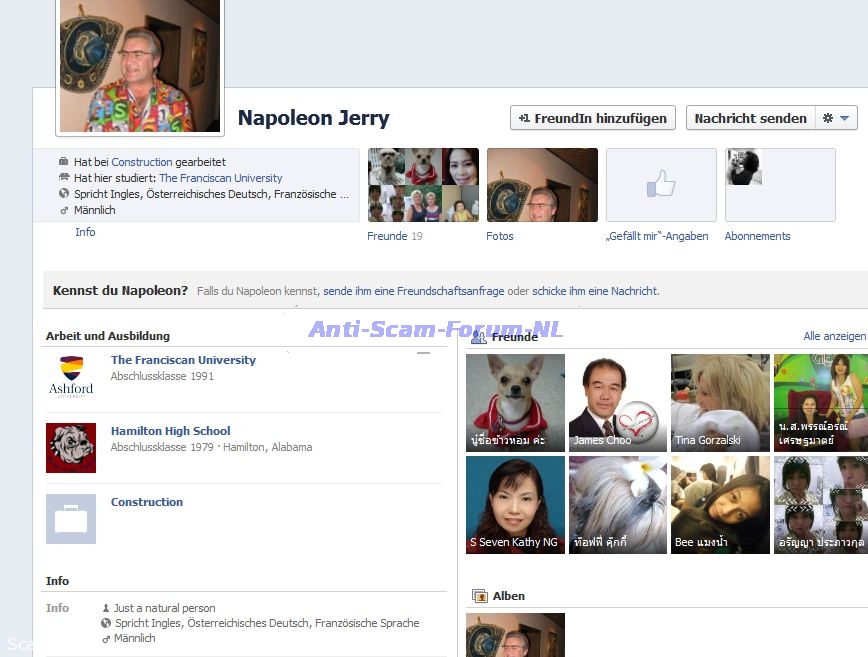Image resolution: width=868 pixels, height=657 pixels.
Task: Open "Alle anzeigen" friends link
Action: [x=834, y=337]
